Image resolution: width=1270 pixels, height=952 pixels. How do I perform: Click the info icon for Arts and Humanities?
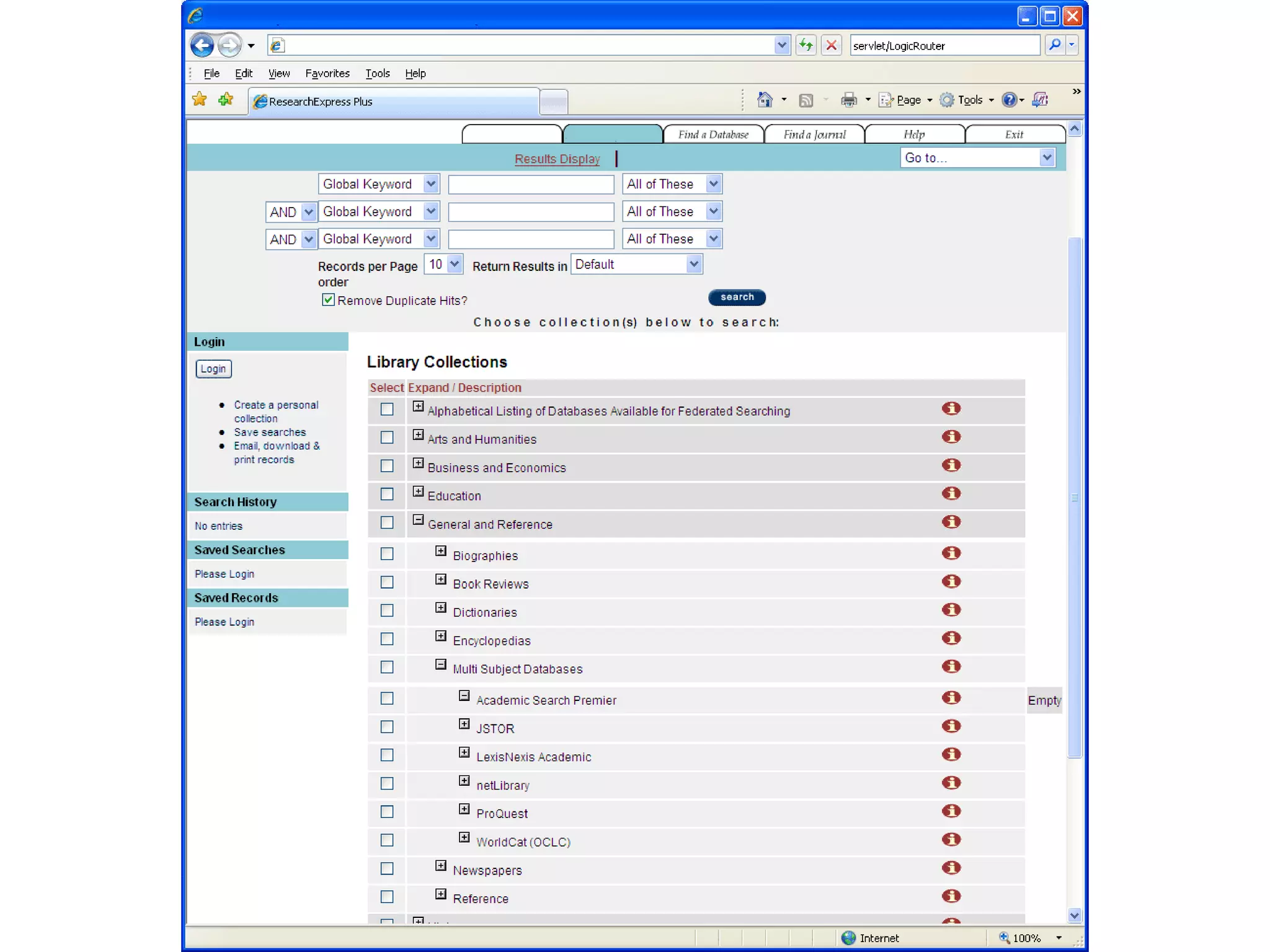pos(951,437)
